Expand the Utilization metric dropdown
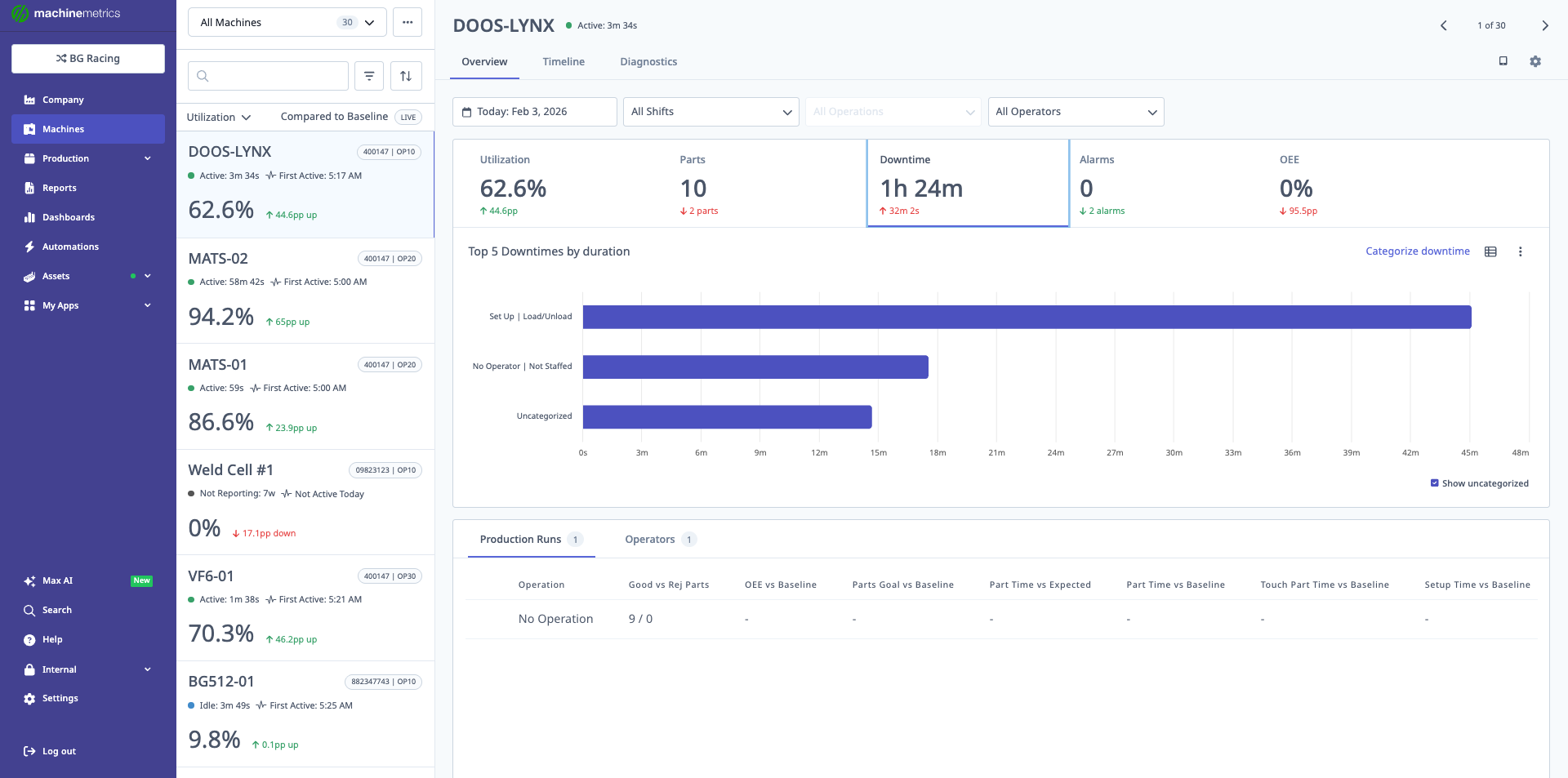This screenshot has height=778, width=1568. click(x=218, y=117)
